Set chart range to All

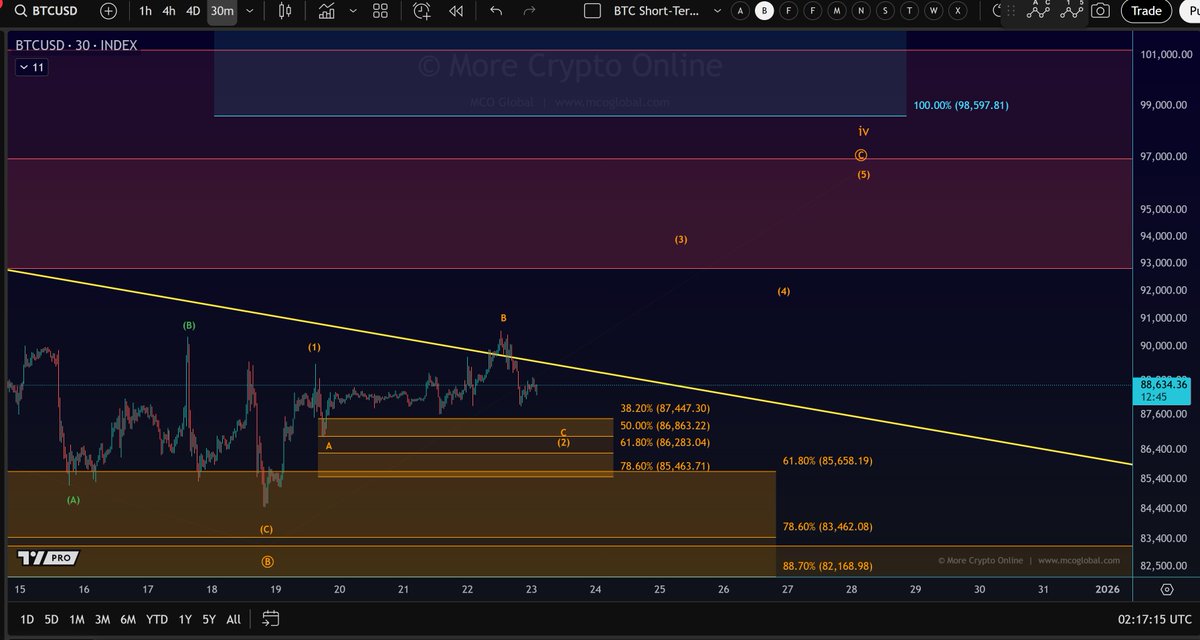233,619
